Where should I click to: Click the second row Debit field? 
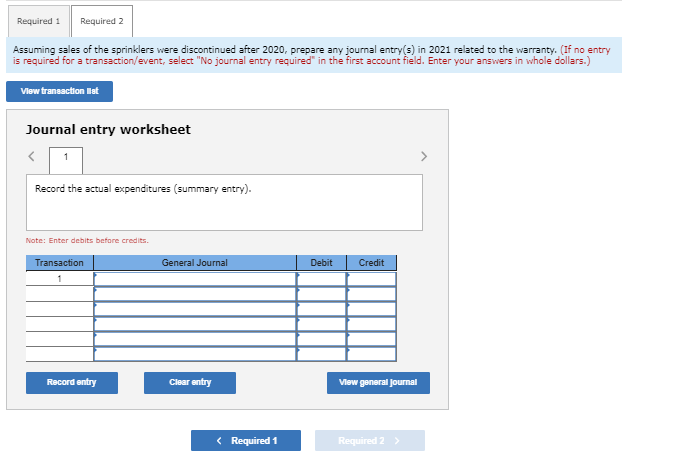pos(322,294)
